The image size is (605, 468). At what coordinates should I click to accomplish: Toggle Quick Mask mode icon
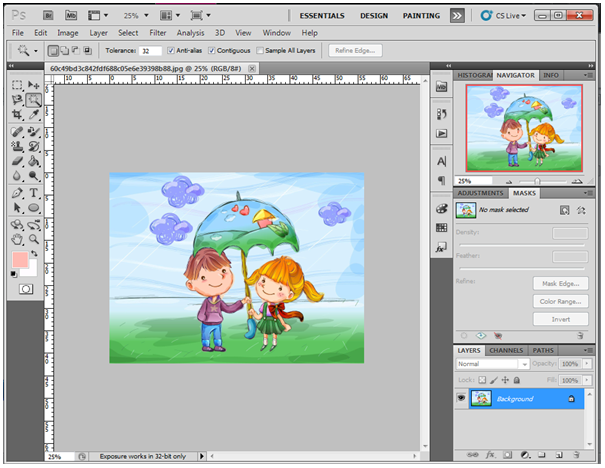pos(25,288)
